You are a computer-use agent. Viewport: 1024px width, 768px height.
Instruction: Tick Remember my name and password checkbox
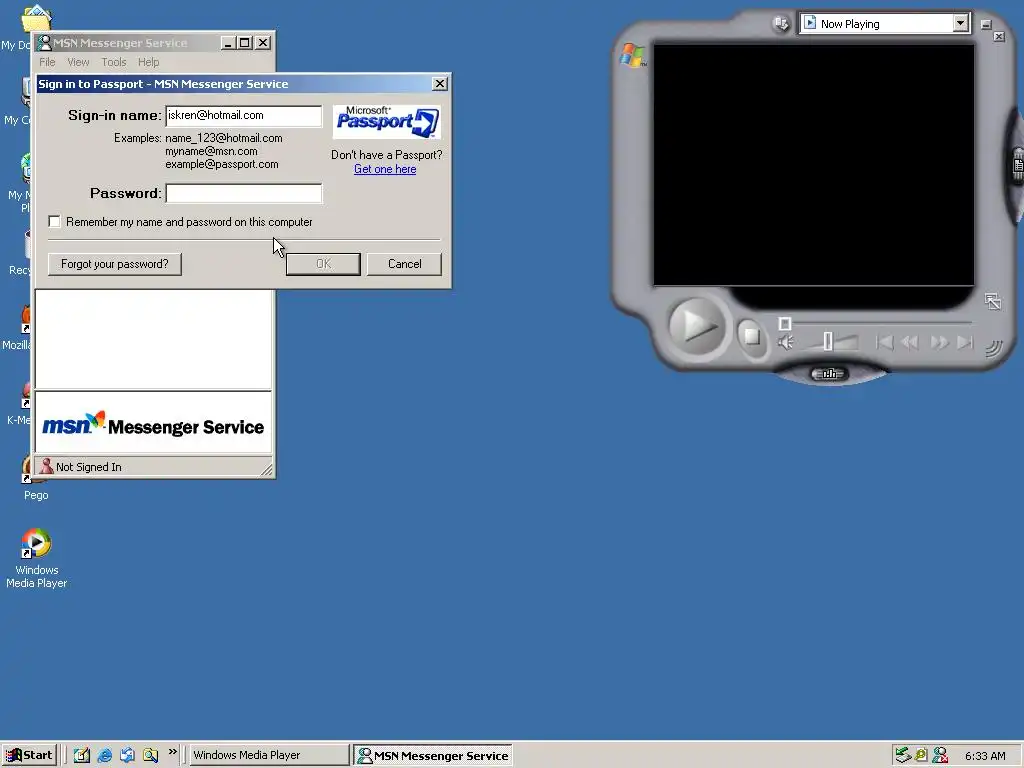(x=54, y=222)
